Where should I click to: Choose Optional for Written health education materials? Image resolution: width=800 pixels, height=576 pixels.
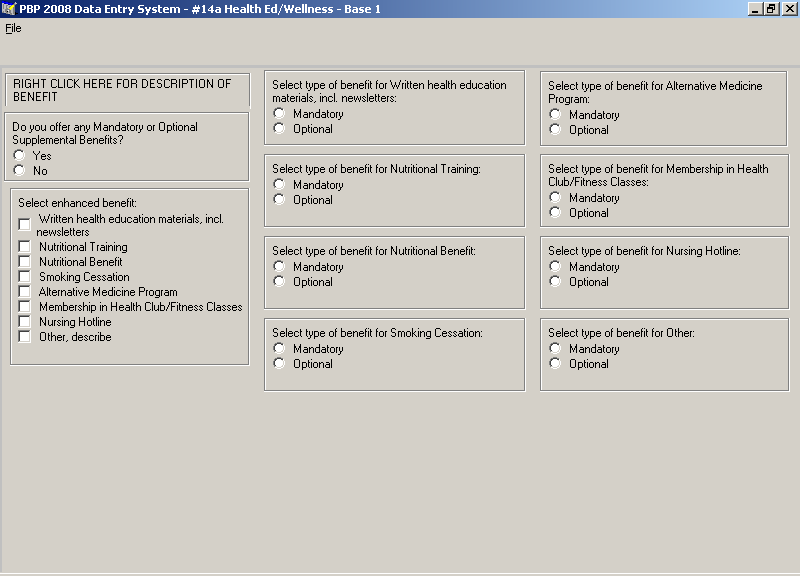[279, 129]
